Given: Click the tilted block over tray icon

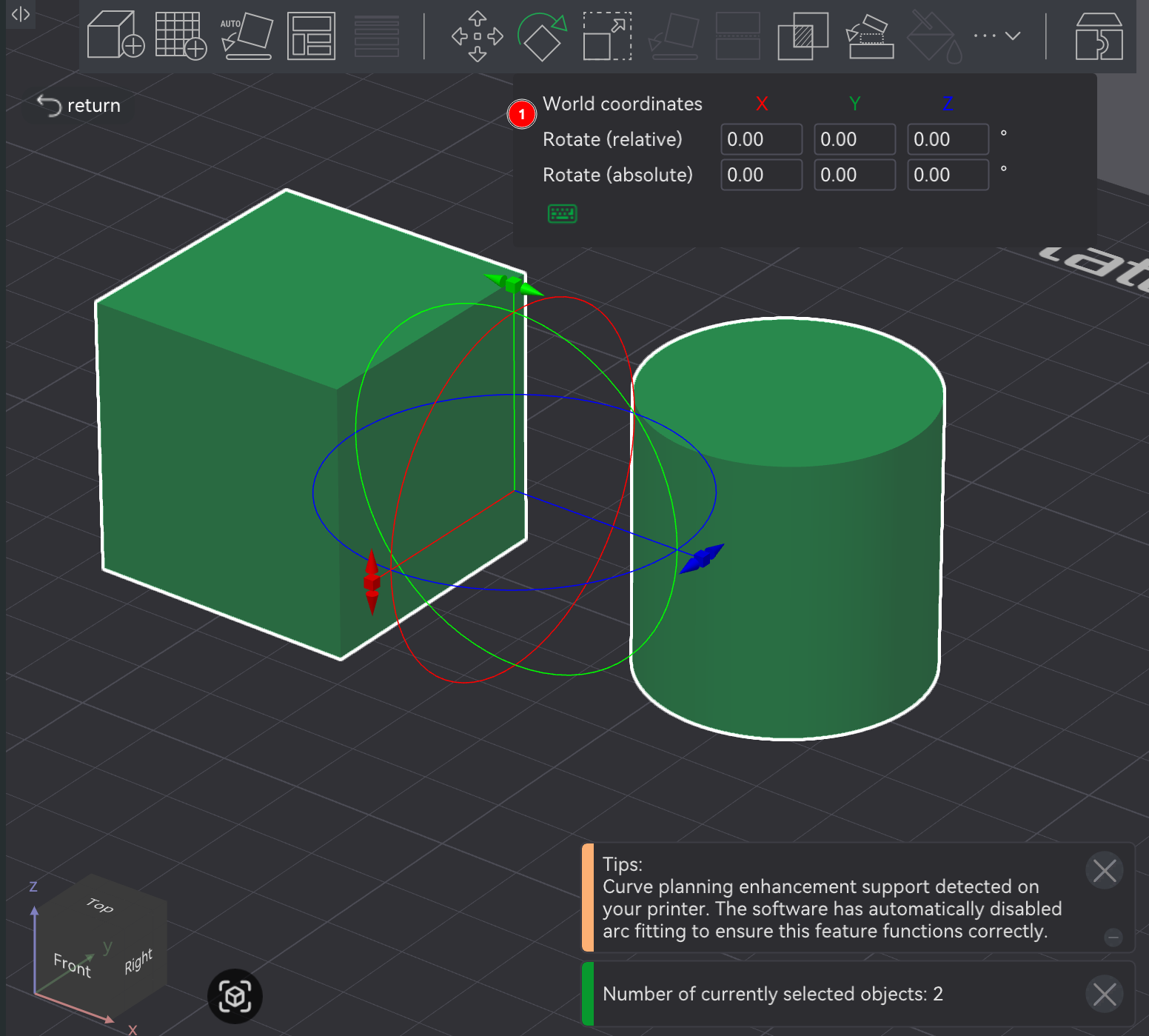Looking at the screenshot, I should pyautogui.click(x=870, y=36).
